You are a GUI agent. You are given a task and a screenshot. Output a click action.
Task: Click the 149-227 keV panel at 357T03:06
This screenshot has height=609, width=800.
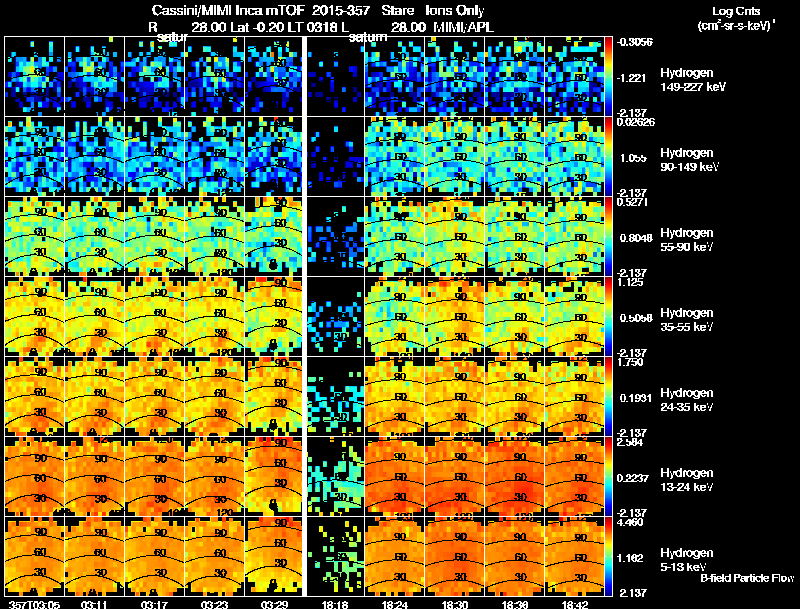(x=35, y=76)
